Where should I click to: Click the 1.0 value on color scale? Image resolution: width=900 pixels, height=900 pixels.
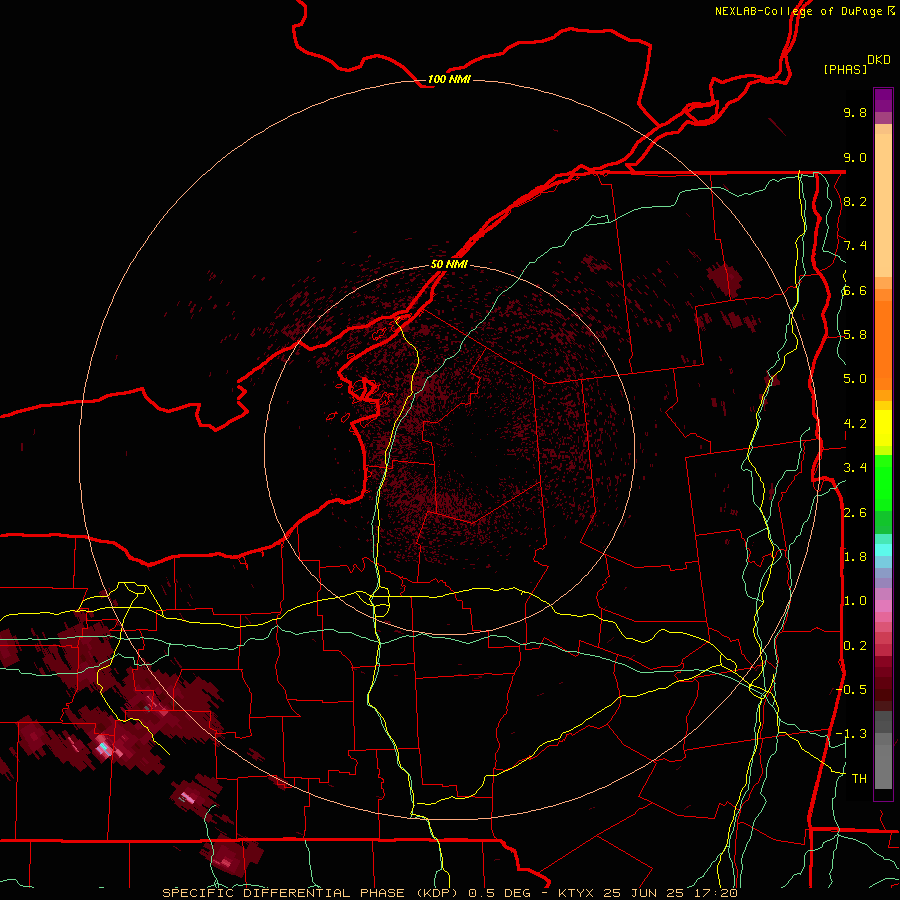(x=855, y=602)
